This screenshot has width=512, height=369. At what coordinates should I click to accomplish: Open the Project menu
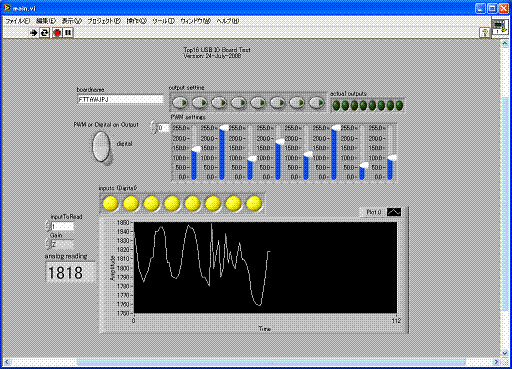point(104,21)
